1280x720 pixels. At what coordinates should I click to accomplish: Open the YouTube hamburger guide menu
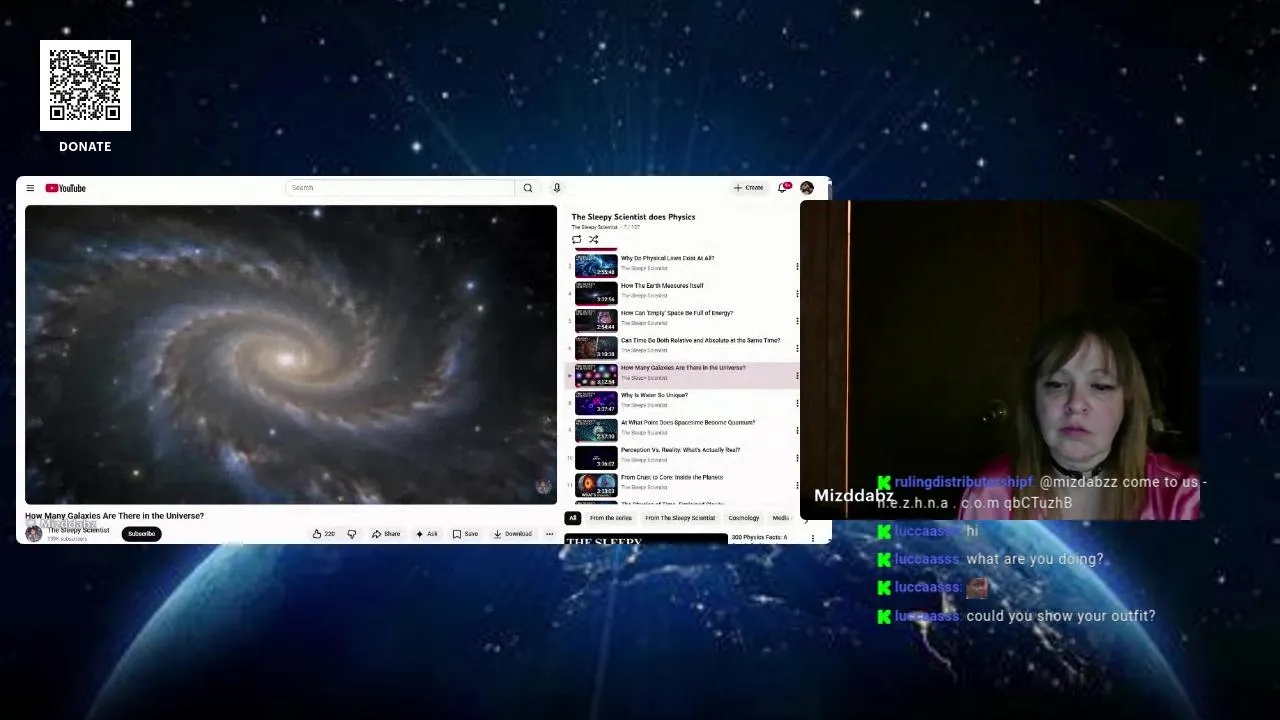click(30, 188)
